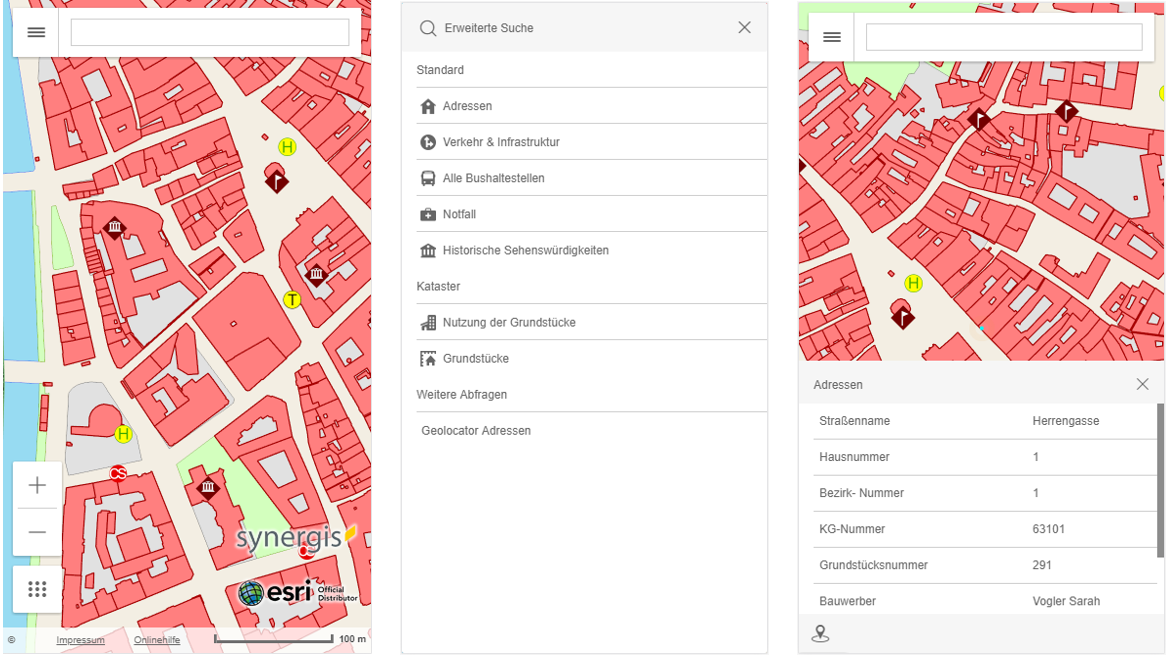Screen dimensions: 1167x657
Task: Click the search input field on the left map
Action: (209, 31)
